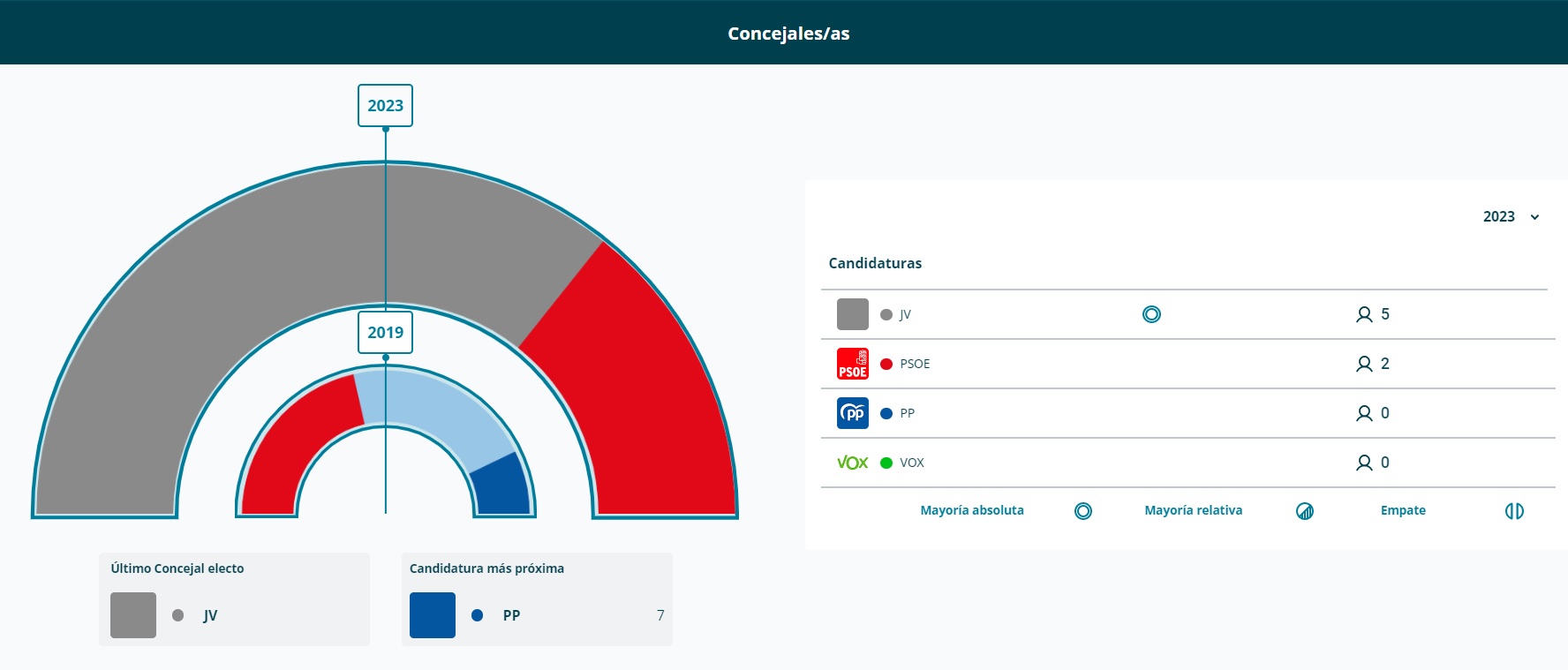
Task: Click the PSOE party logo icon
Action: 852,364
